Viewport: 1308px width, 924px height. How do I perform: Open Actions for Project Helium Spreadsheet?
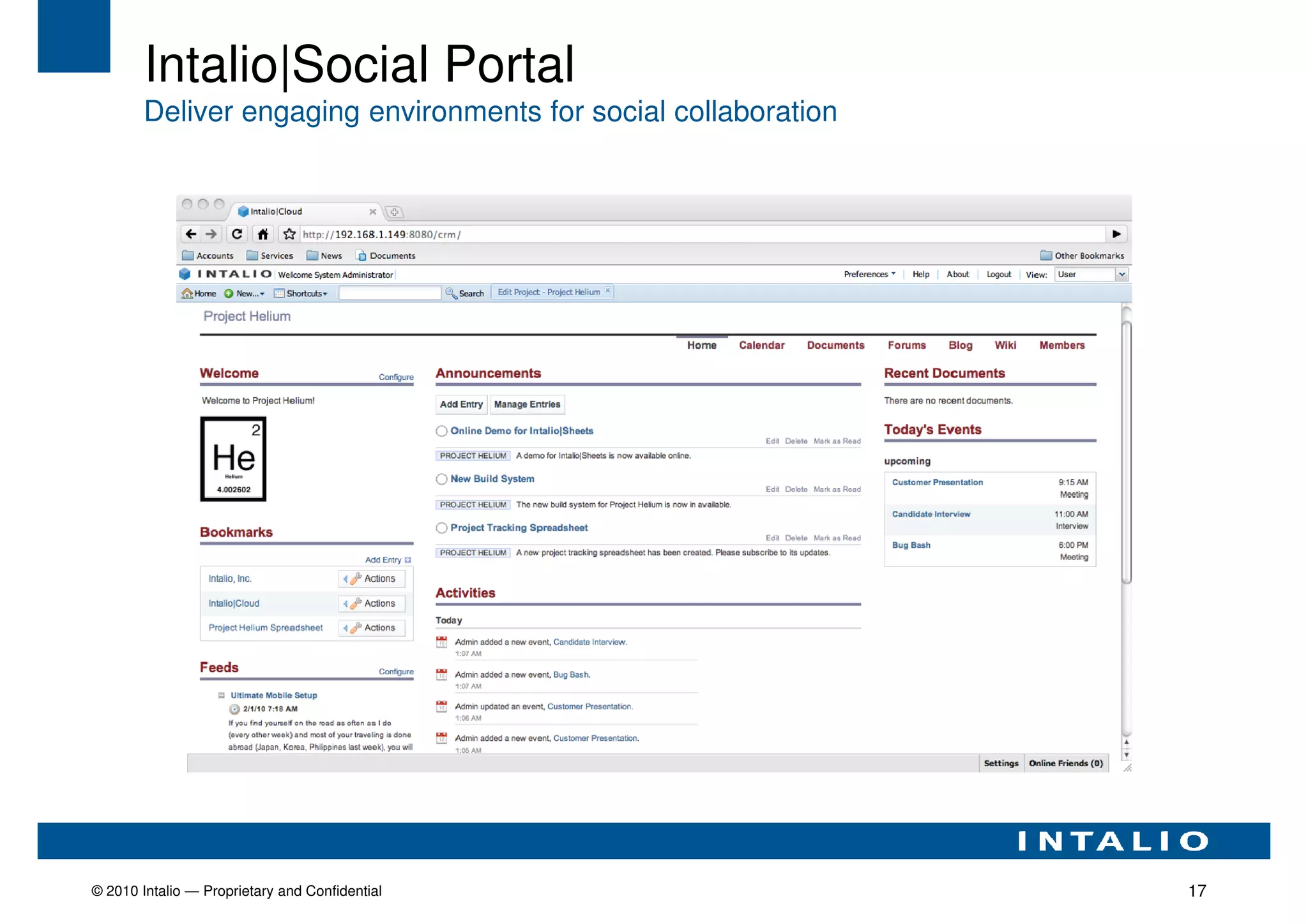click(371, 628)
